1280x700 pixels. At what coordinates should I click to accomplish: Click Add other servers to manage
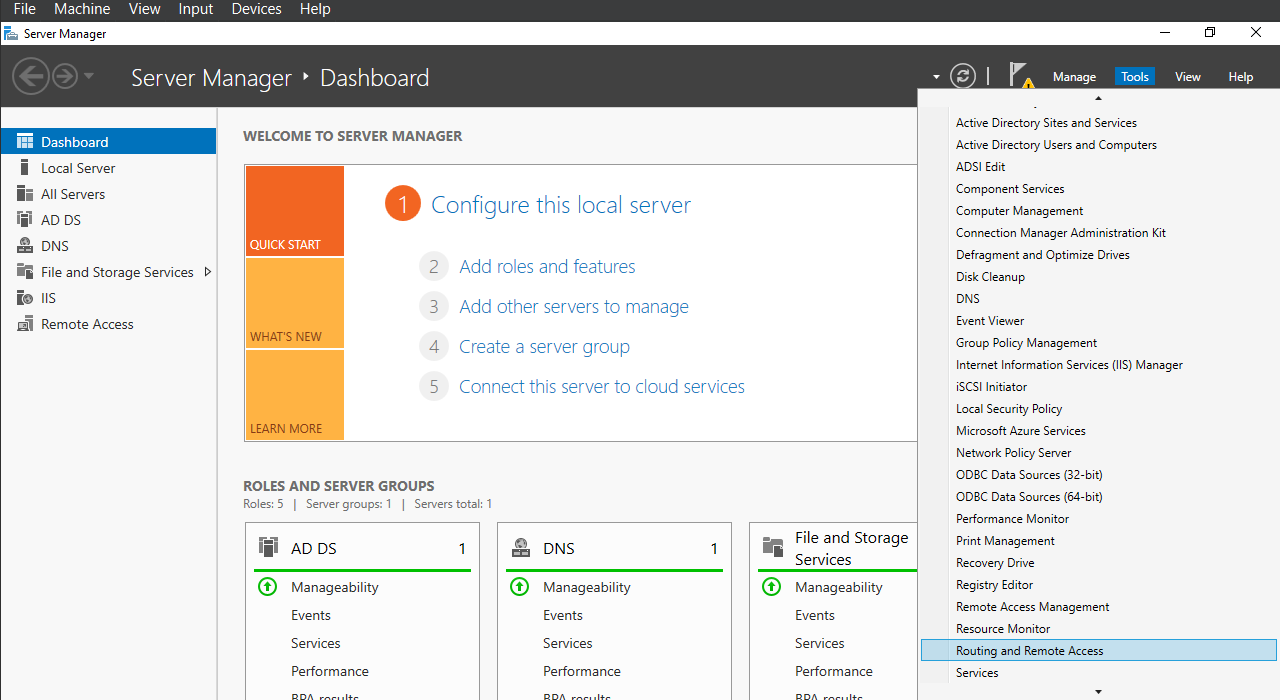click(574, 307)
